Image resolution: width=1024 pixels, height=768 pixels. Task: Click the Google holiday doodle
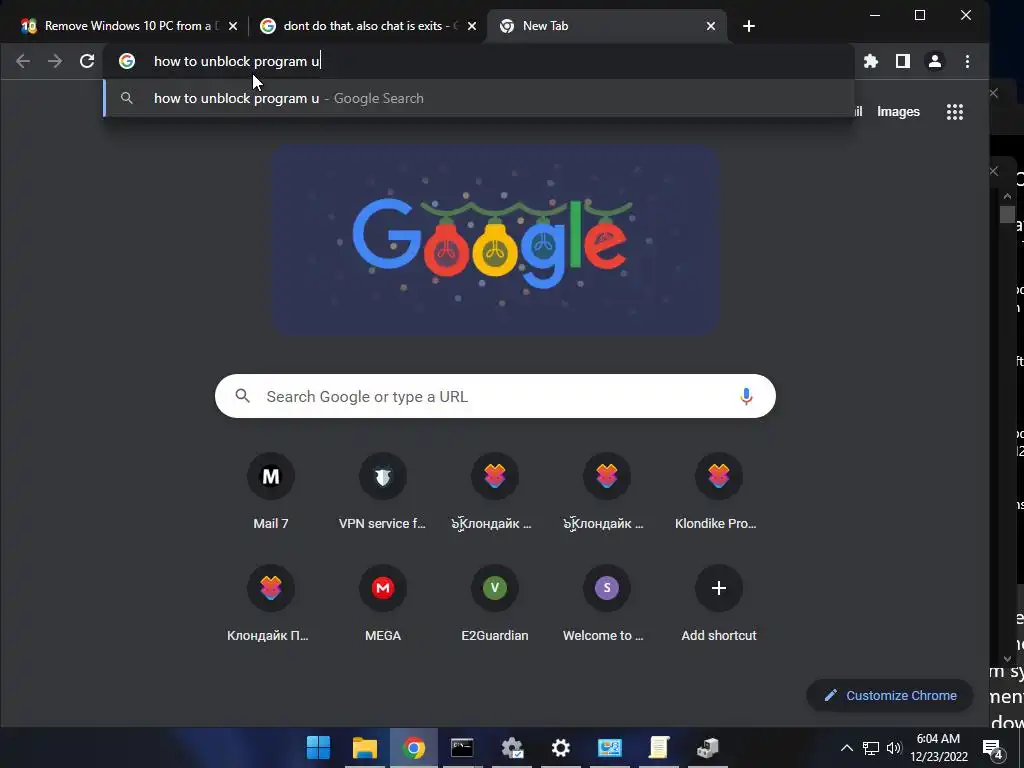pyautogui.click(x=495, y=240)
